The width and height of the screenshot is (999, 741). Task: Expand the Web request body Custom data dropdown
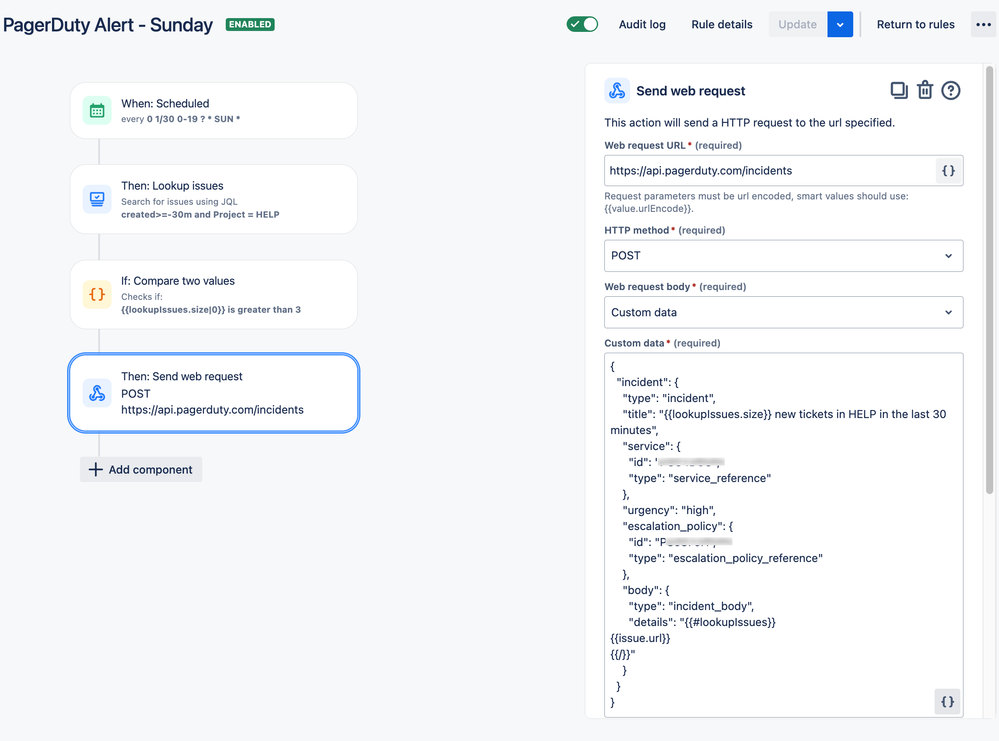[783, 312]
